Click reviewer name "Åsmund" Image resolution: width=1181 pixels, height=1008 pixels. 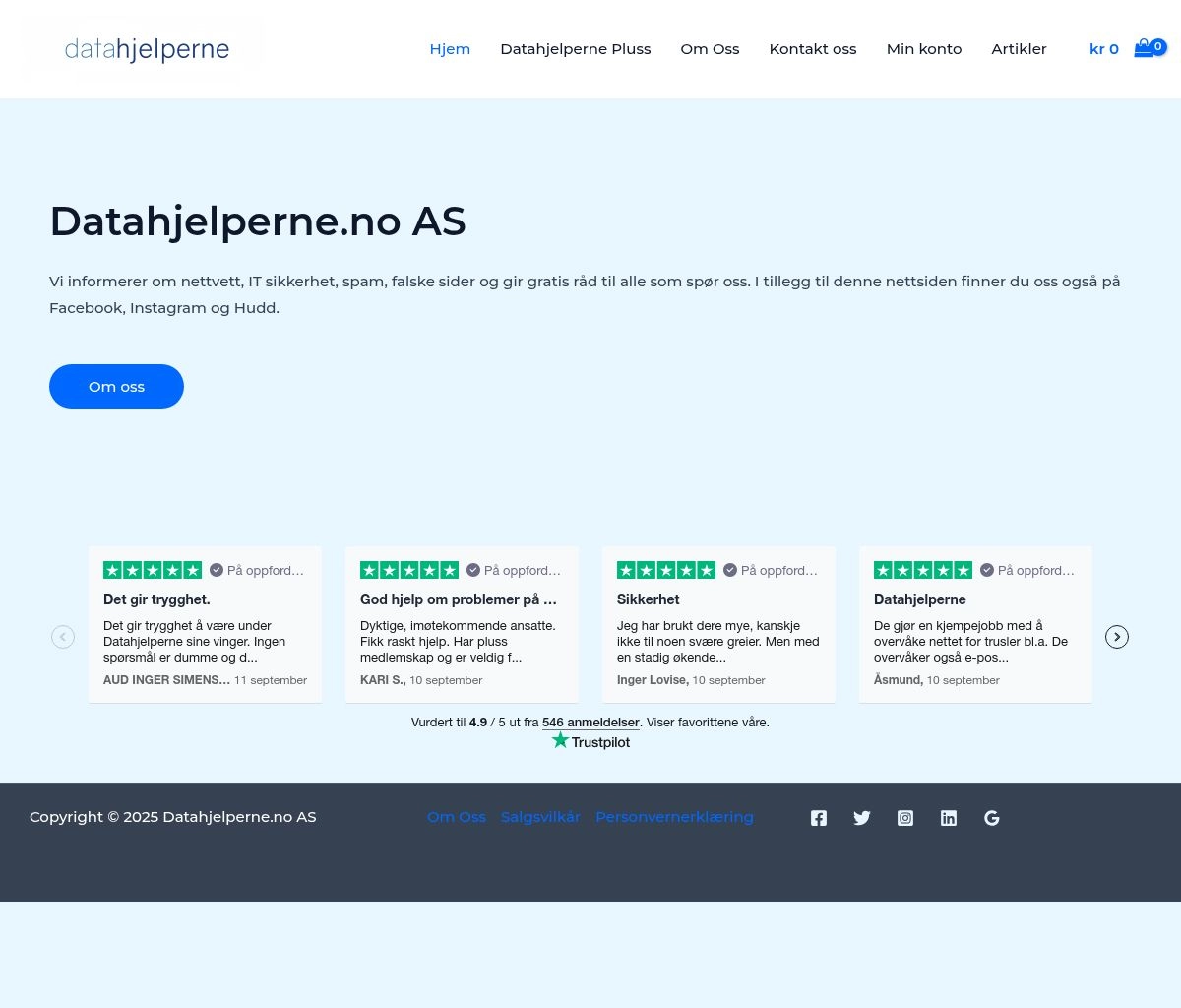[899, 680]
